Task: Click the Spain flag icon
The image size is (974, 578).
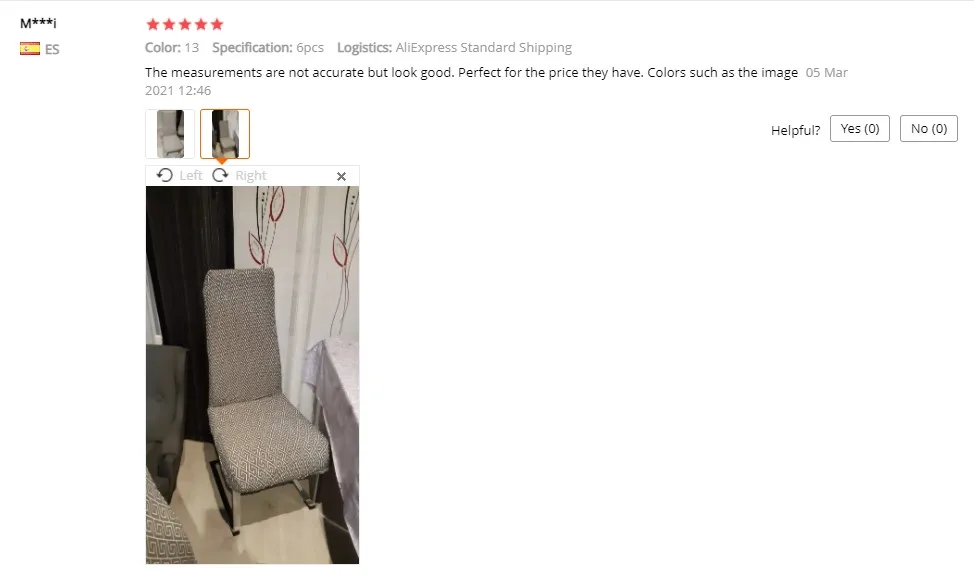Action: 30,48
